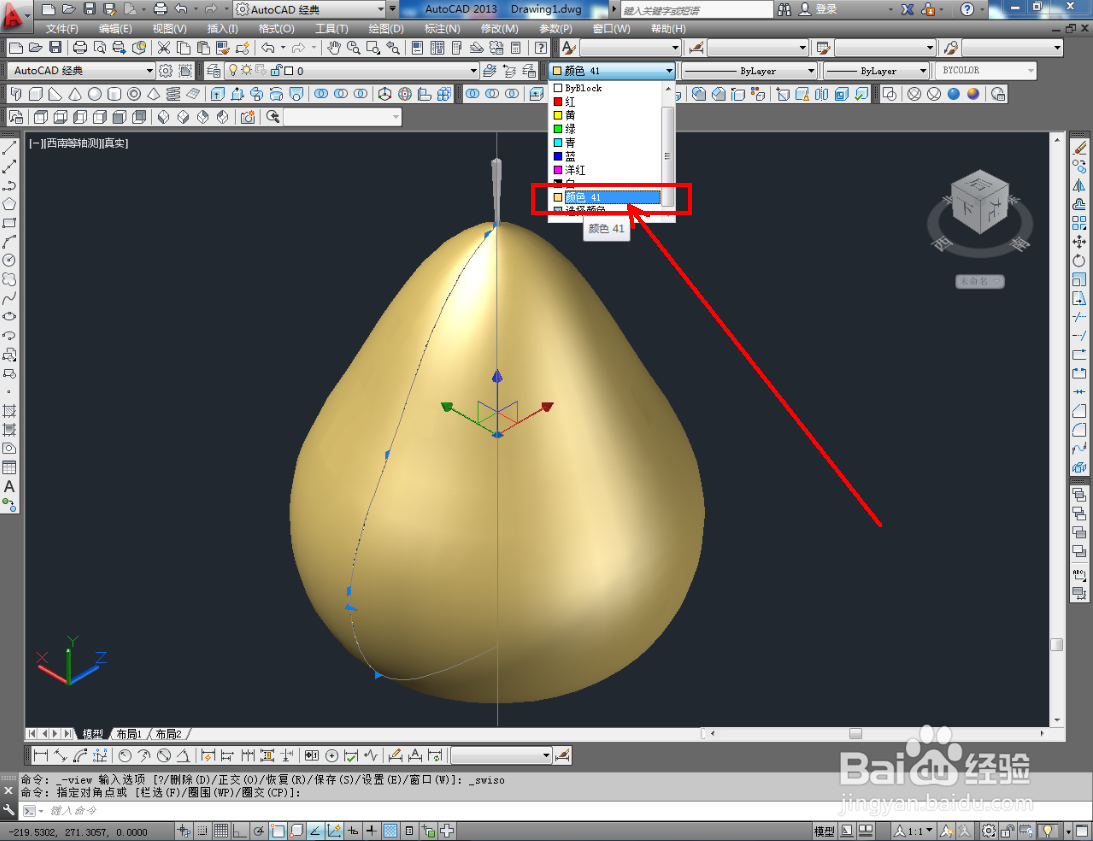The height and width of the screenshot is (841, 1093).
Task: Open the linetype ByLayer dropdown
Action: click(811, 70)
